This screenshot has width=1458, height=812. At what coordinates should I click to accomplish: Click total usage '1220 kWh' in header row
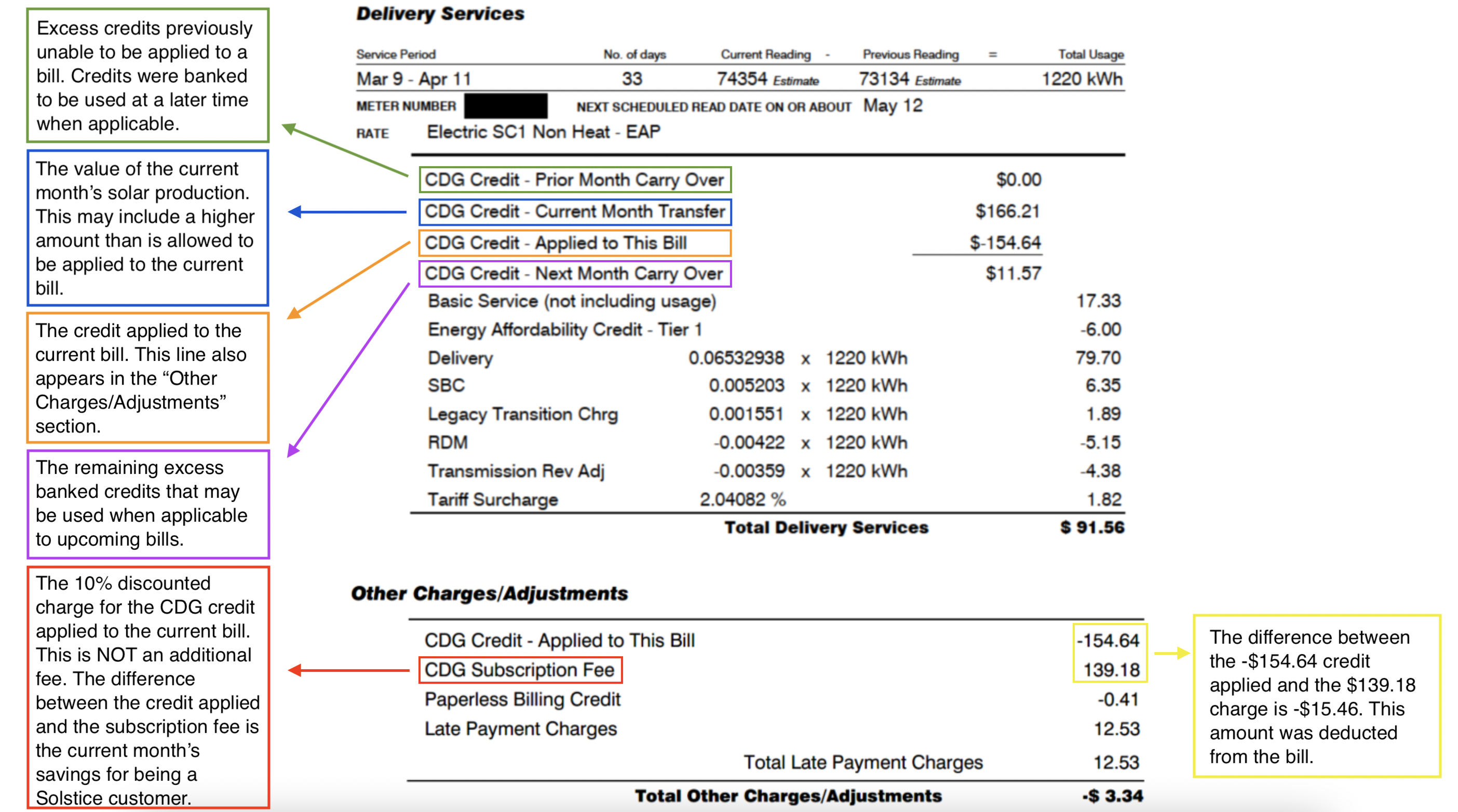[x=1082, y=78]
